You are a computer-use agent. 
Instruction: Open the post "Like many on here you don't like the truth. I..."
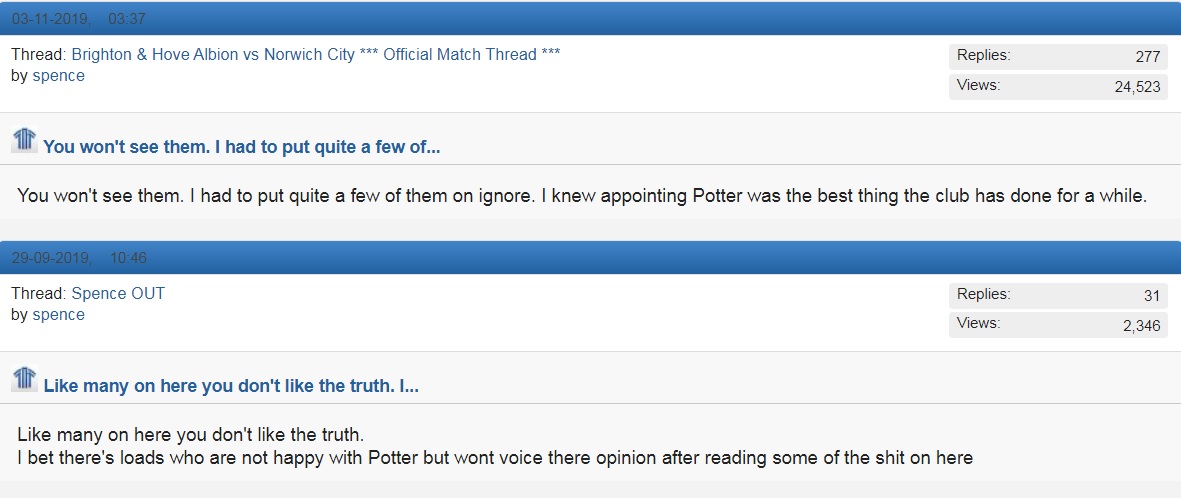(231, 386)
